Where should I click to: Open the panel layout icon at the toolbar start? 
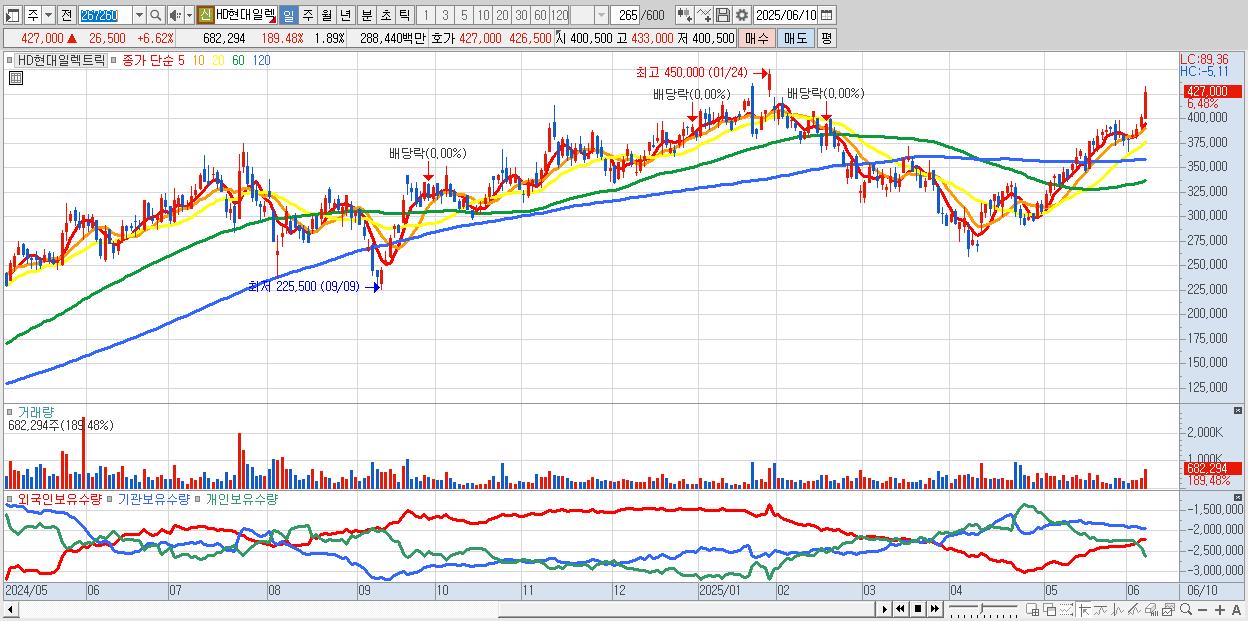tap(12, 15)
